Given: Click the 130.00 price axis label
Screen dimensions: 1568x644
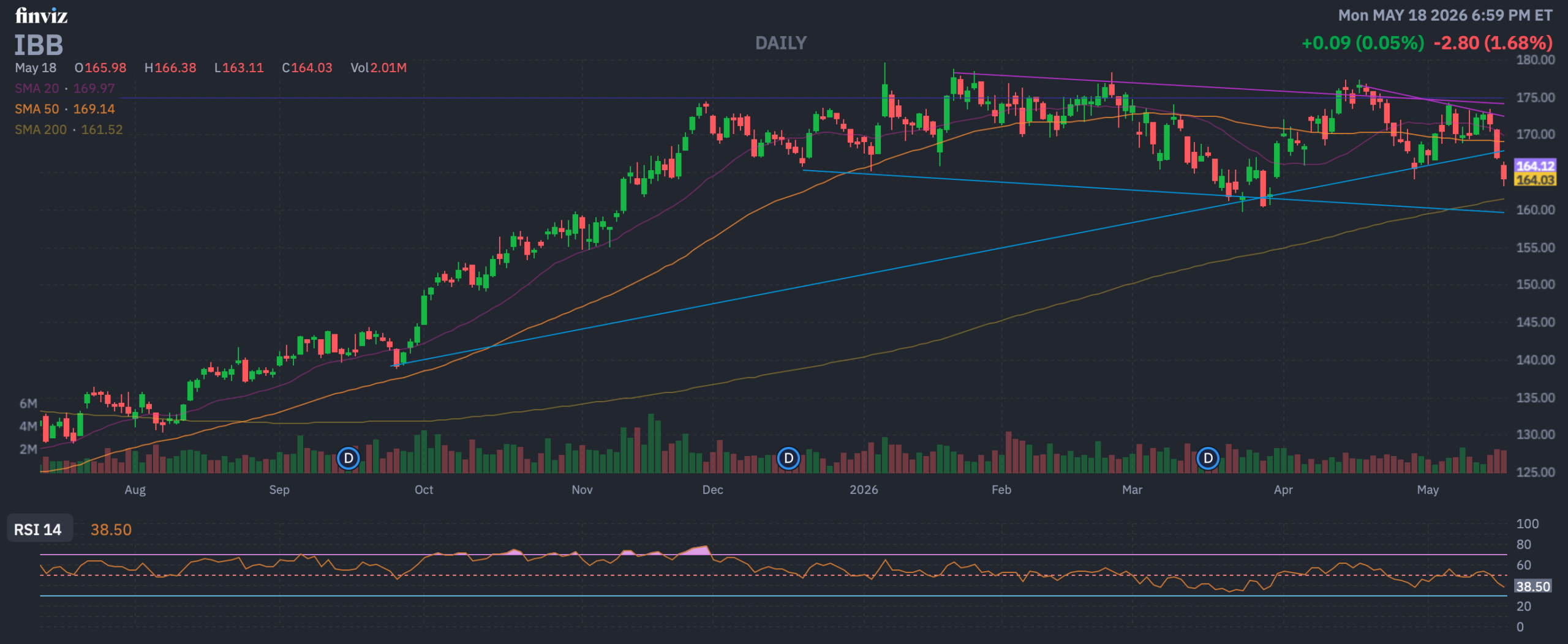Looking at the screenshot, I should coord(1536,435).
